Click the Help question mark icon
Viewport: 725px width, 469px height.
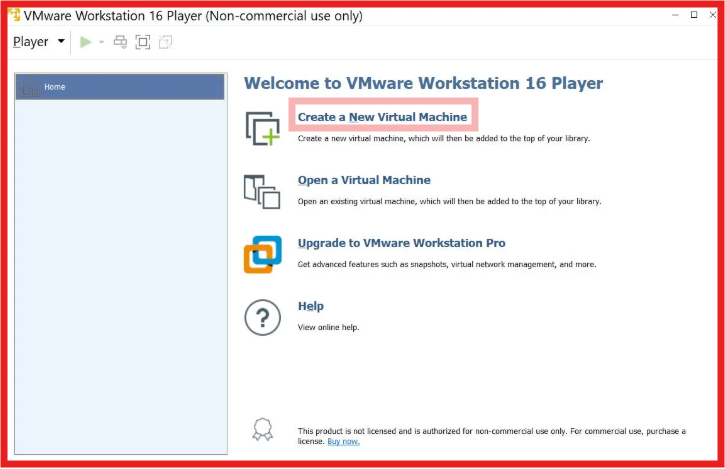coord(262,318)
